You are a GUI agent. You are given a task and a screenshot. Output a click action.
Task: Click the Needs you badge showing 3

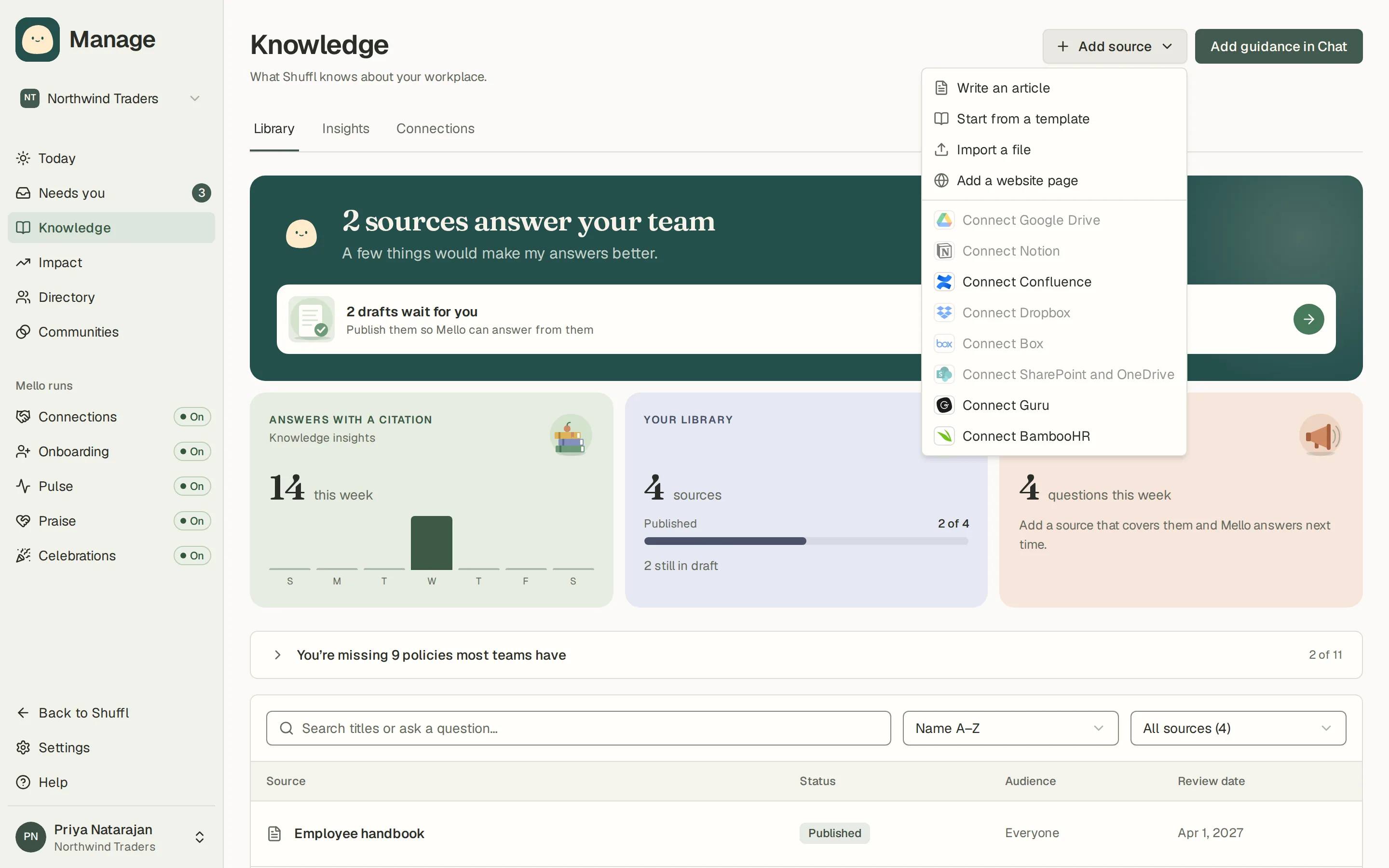[x=202, y=193]
